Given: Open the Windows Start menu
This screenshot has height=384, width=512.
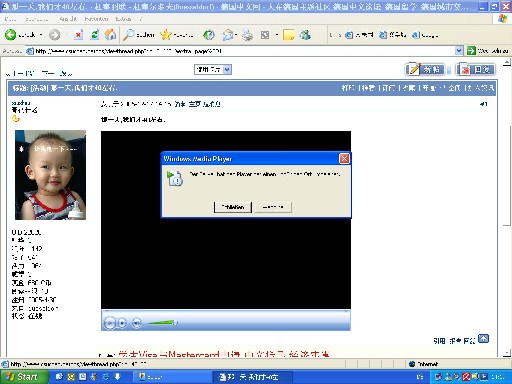Looking at the screenshot, I should point(22,377).
